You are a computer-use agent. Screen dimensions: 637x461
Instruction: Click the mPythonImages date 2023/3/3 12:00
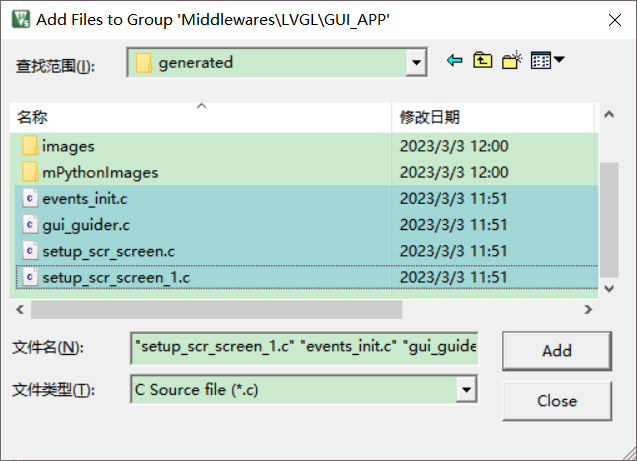click(x=454, y=173)
